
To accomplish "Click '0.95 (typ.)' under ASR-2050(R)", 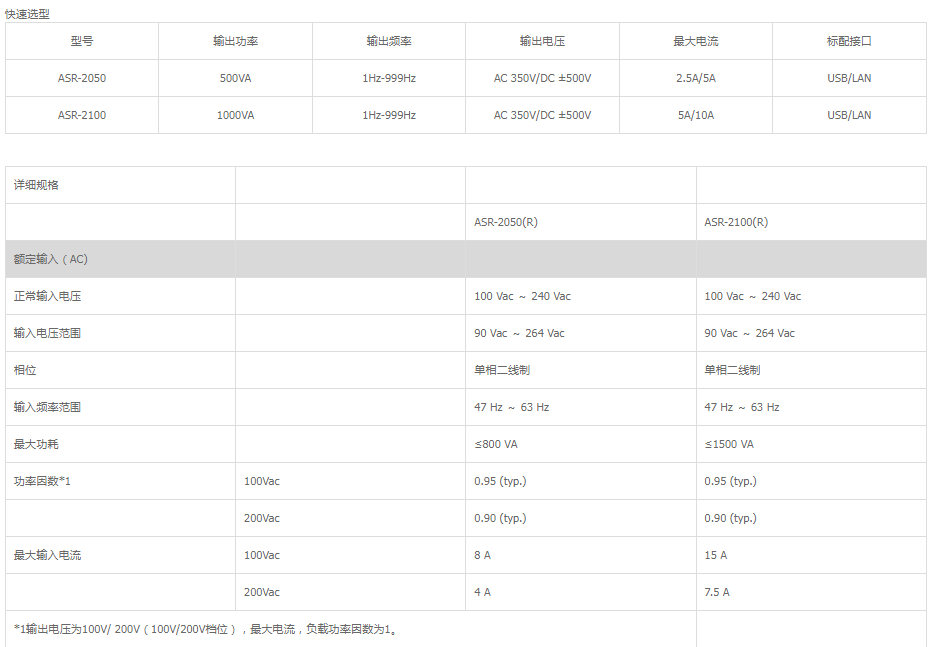I will (x=500, y=481).
